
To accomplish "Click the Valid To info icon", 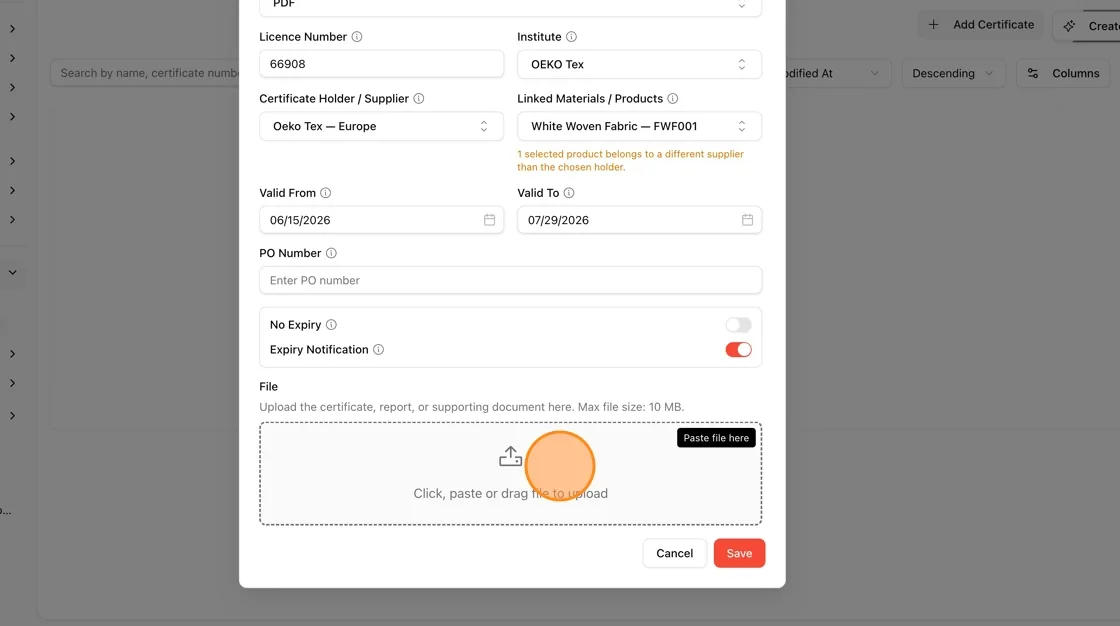I will click(569, 193).
